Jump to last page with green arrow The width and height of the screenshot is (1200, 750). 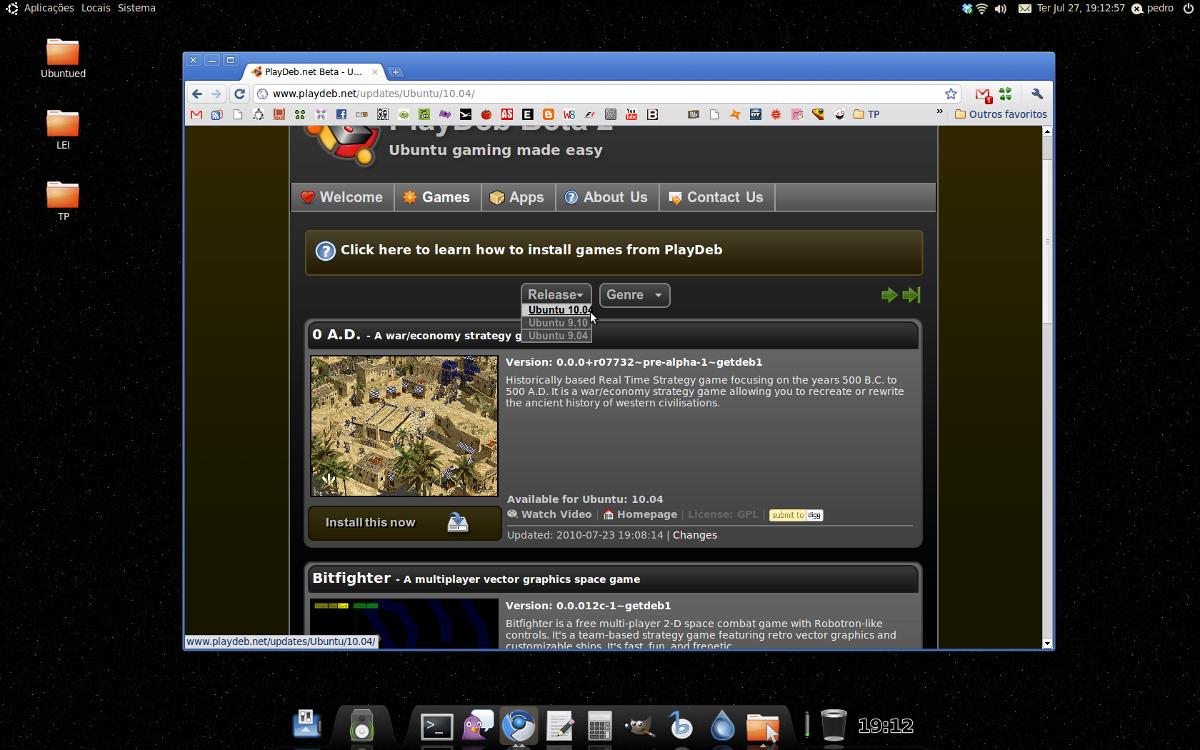(911, 295)
